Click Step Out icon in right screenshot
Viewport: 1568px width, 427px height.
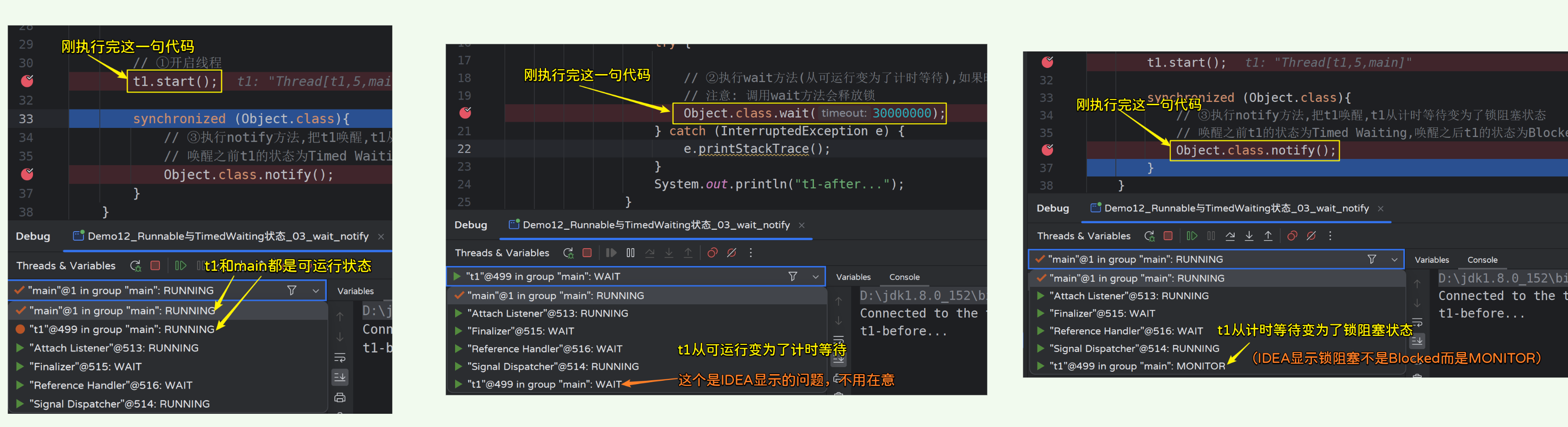tap(1268, 236)
